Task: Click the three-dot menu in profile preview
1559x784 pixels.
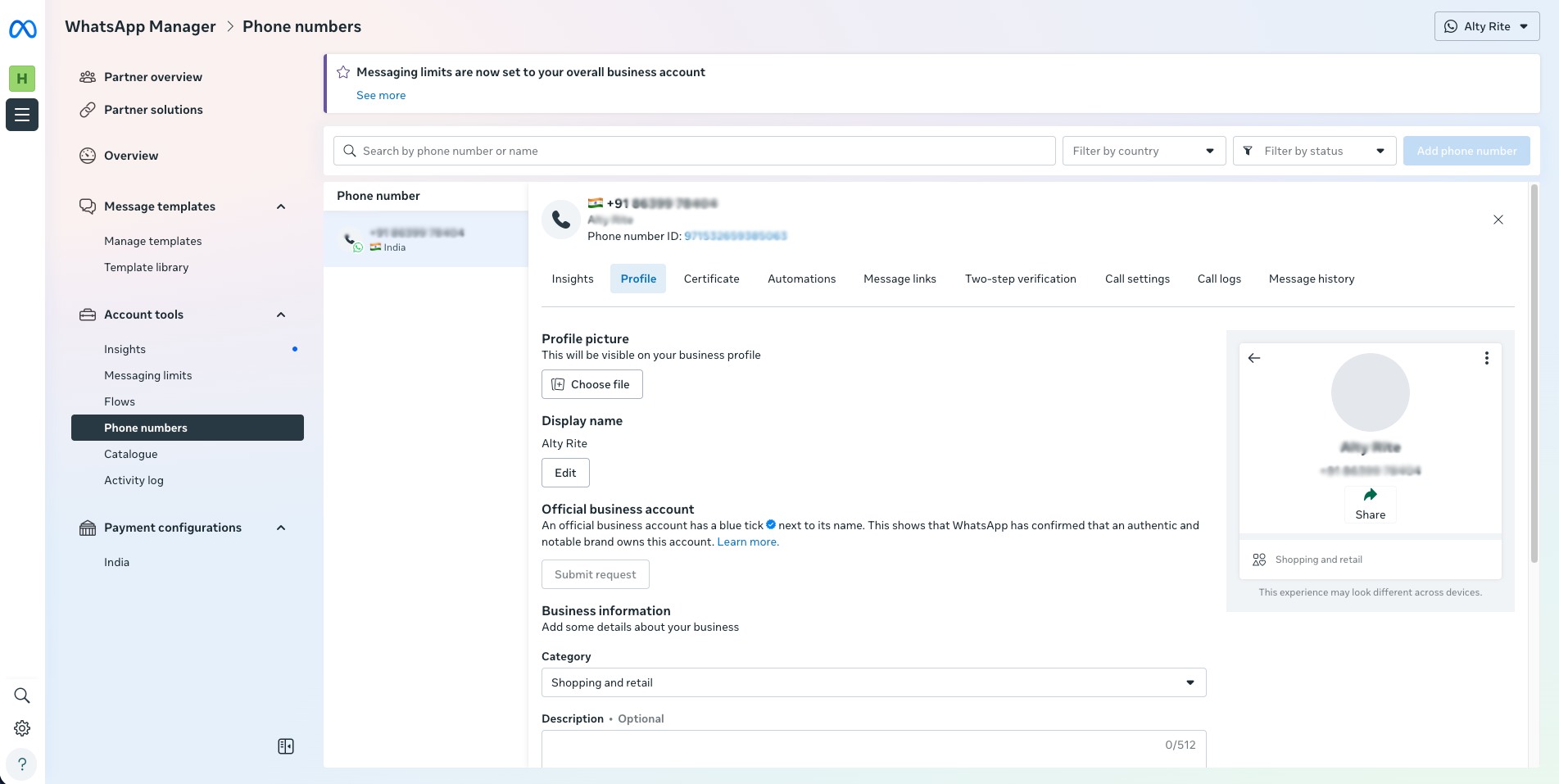Action: pyautogui.click(x=1486, y=358)
